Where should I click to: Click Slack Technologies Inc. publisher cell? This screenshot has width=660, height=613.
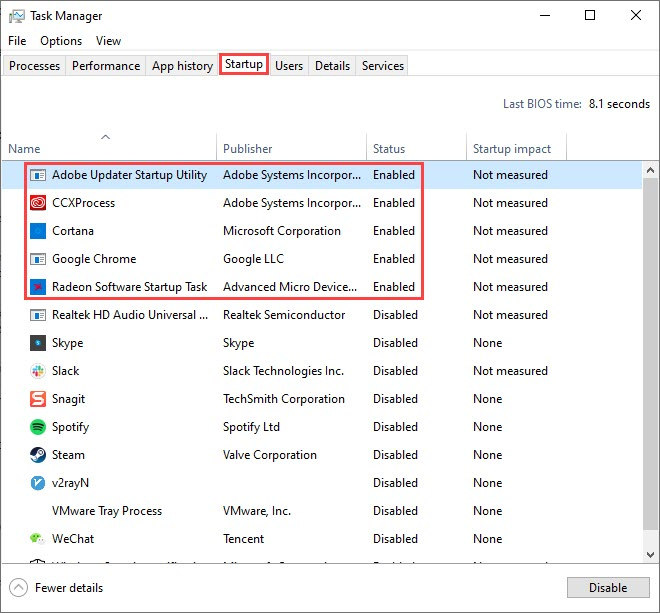[283, 371]
